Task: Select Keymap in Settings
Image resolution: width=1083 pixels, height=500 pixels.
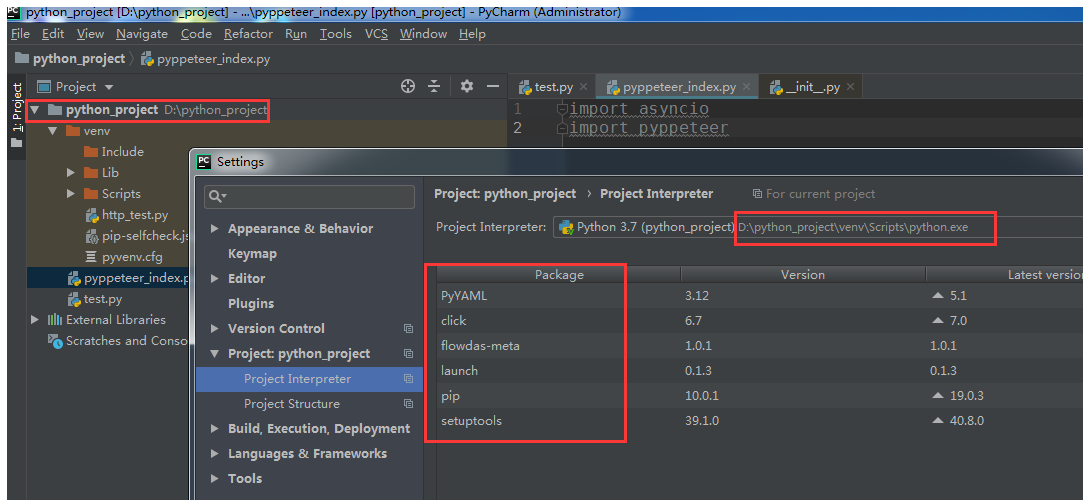Action: (252, 254)
